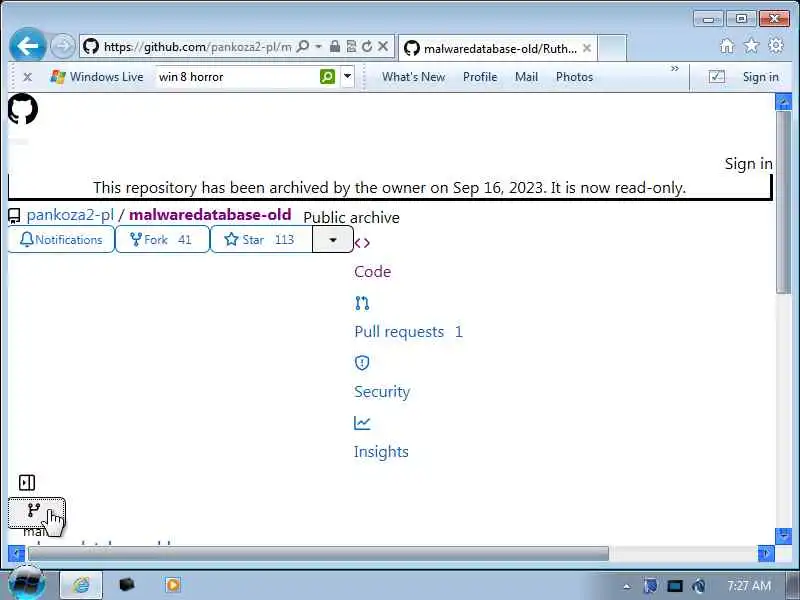Click the Fork 41 button
This screenshot has width=800, height=600.
click(162, 239)
